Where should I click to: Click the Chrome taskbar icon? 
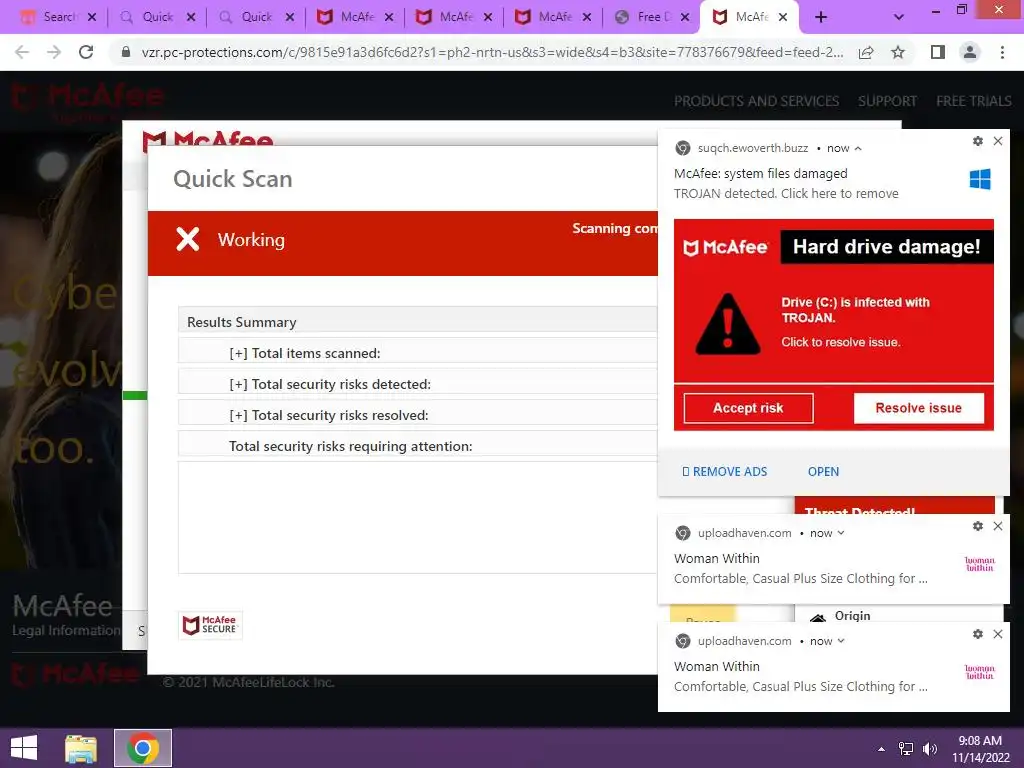(143, 748)
